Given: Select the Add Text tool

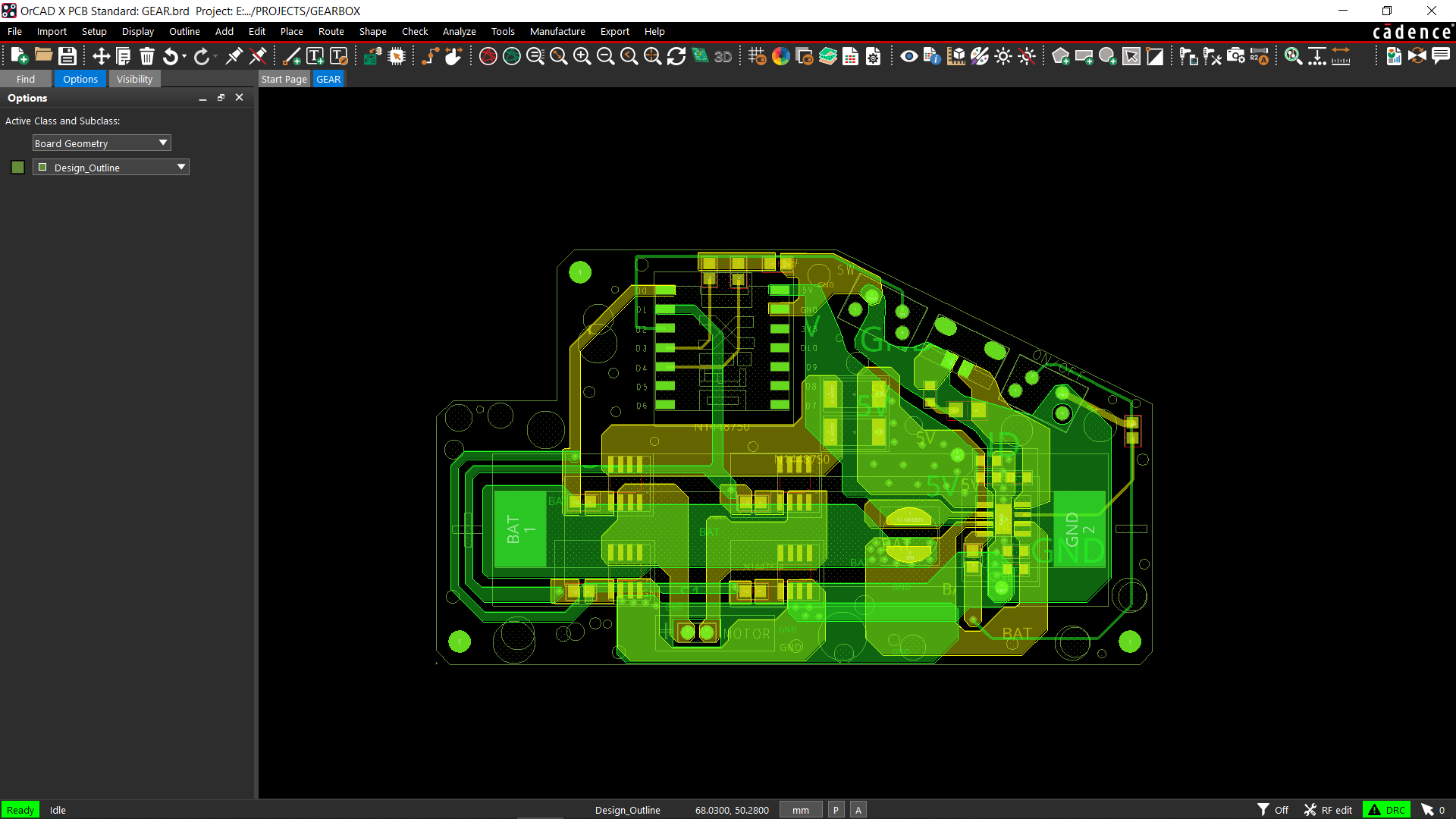Looking at the screenshot, I should 315,56.
